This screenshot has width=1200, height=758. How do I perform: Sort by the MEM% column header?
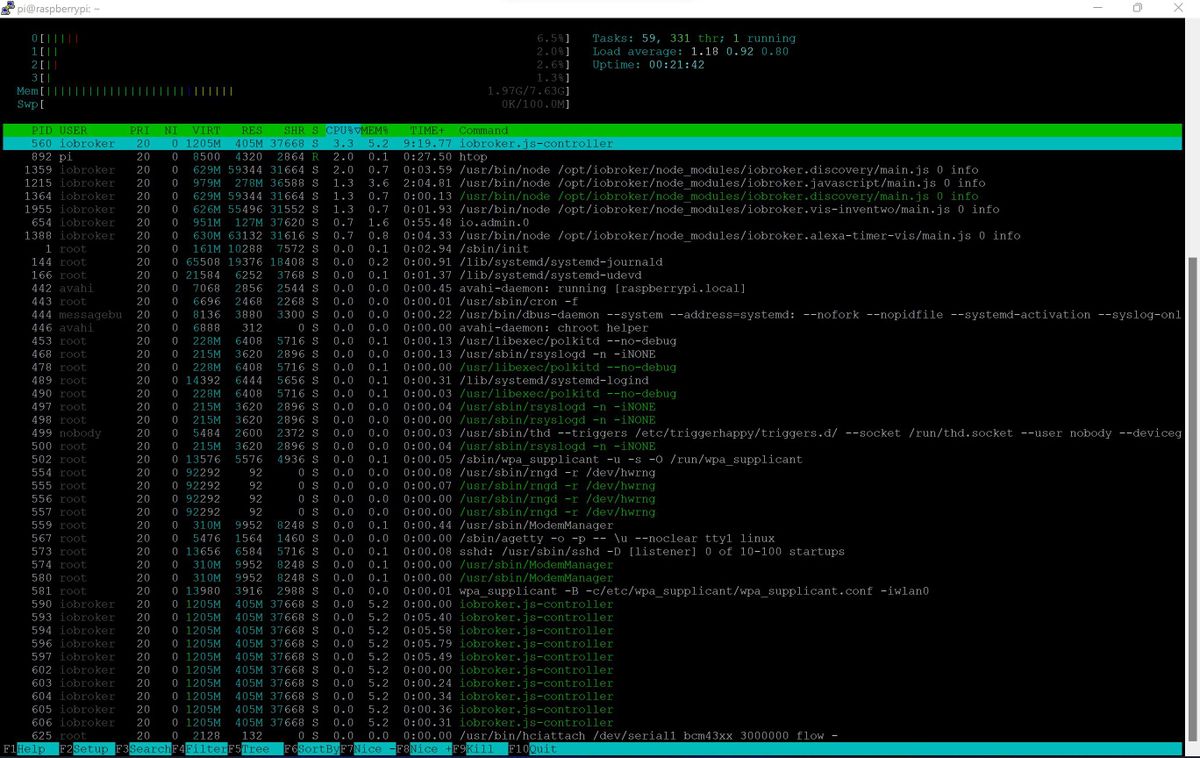pyautogui.click(x=374, y=130)
